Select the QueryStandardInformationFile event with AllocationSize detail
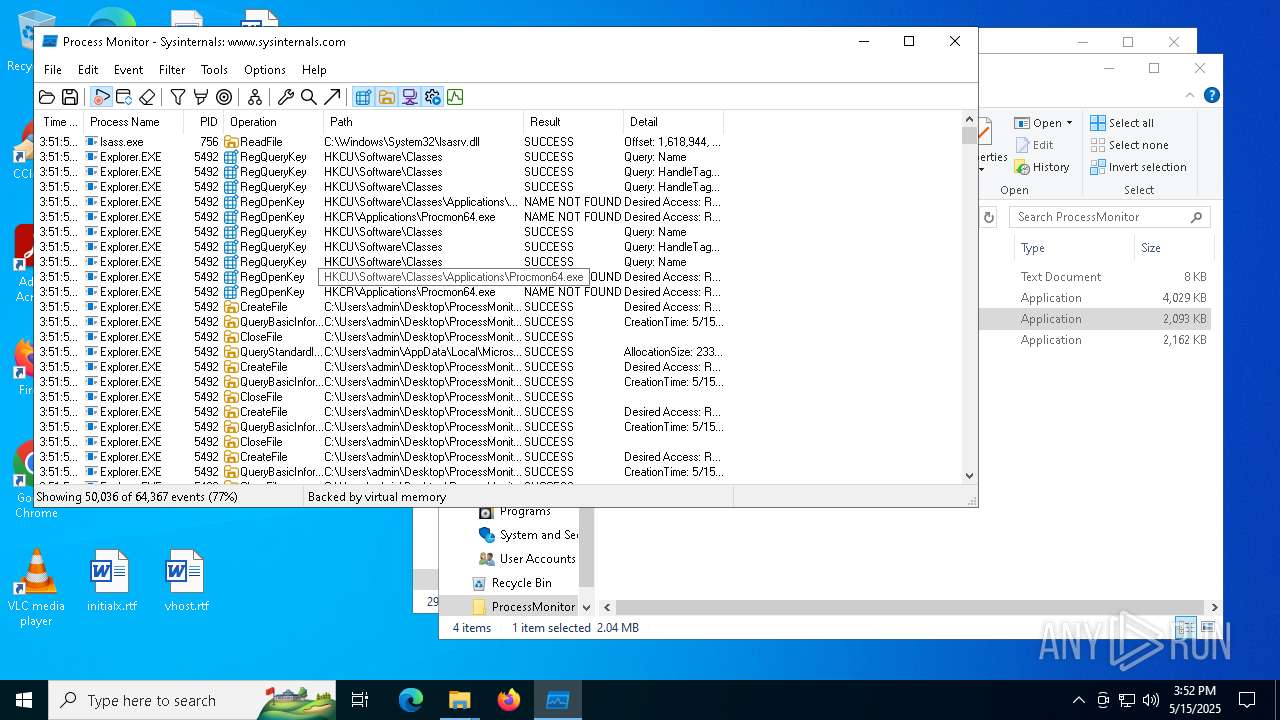The width and height of the screenshot is (1280, 720). [380, 352]
